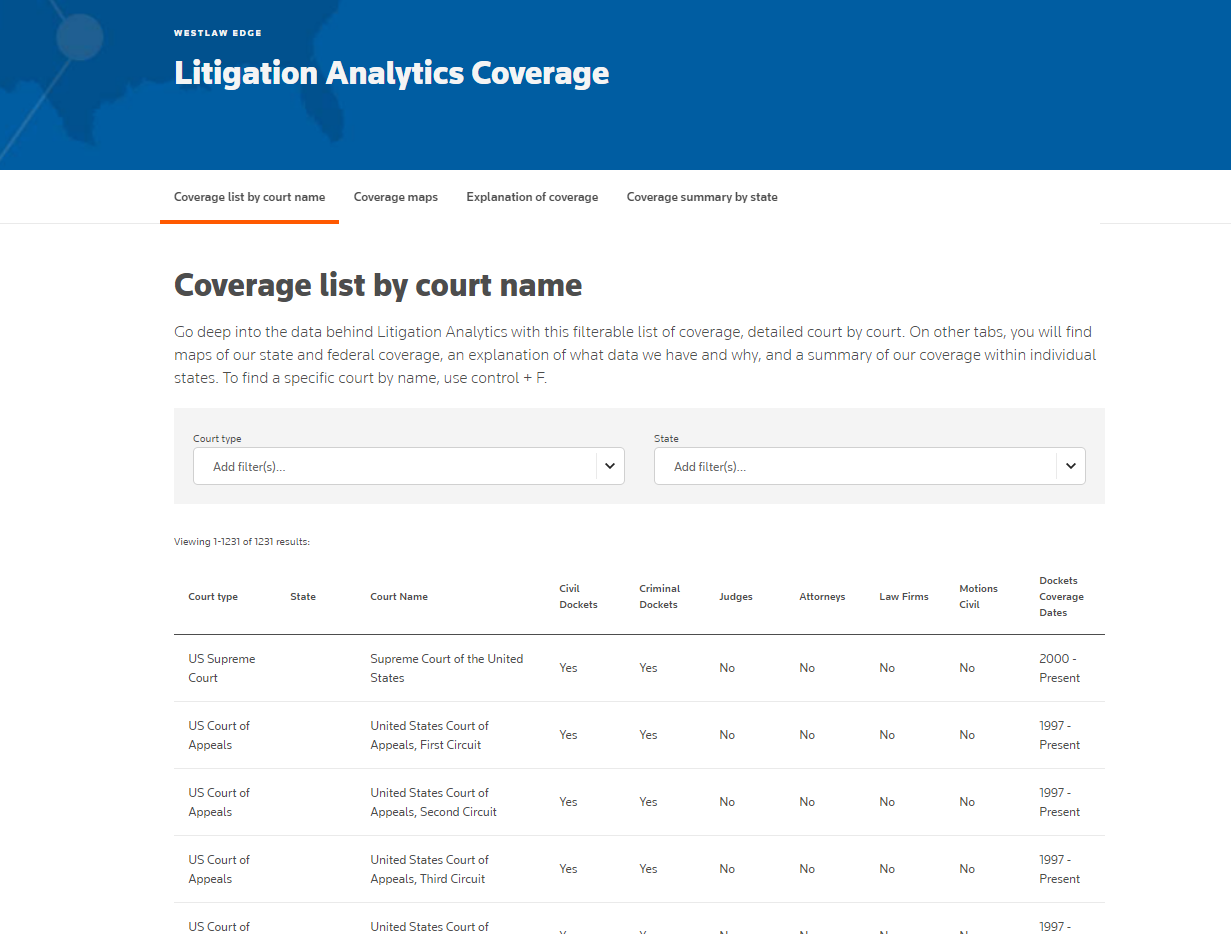Click the Criminal Dockets column header
The image size is (1231, 934).
tap(659, 597)
